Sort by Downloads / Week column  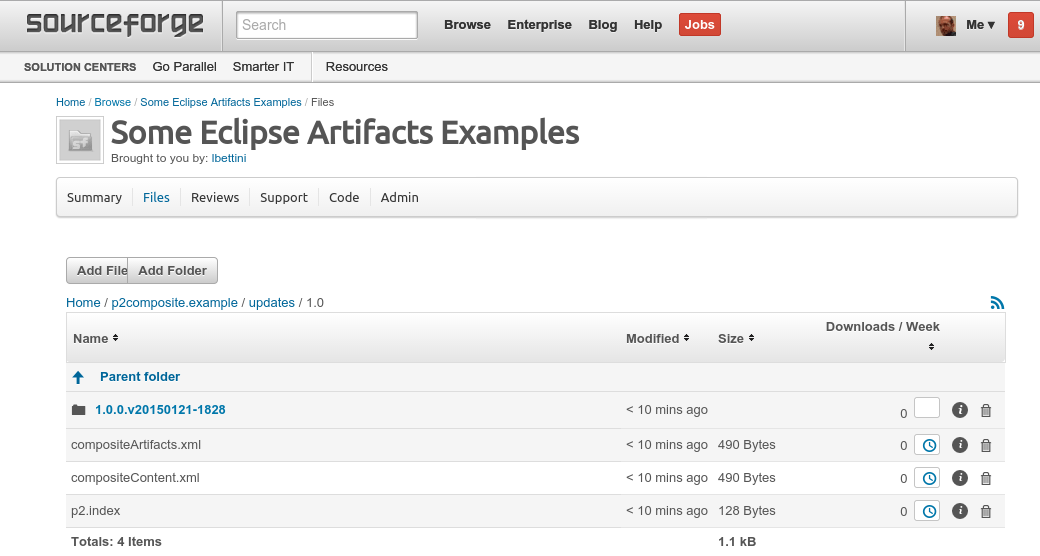(882, 335)
